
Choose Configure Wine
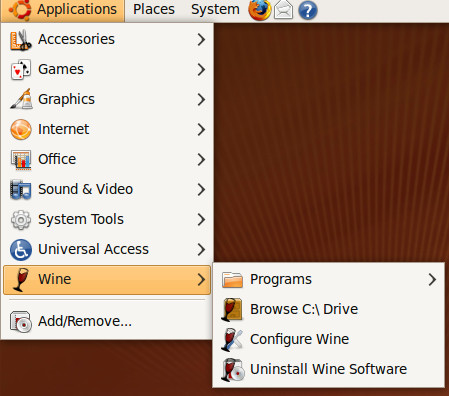pos(329,339)
